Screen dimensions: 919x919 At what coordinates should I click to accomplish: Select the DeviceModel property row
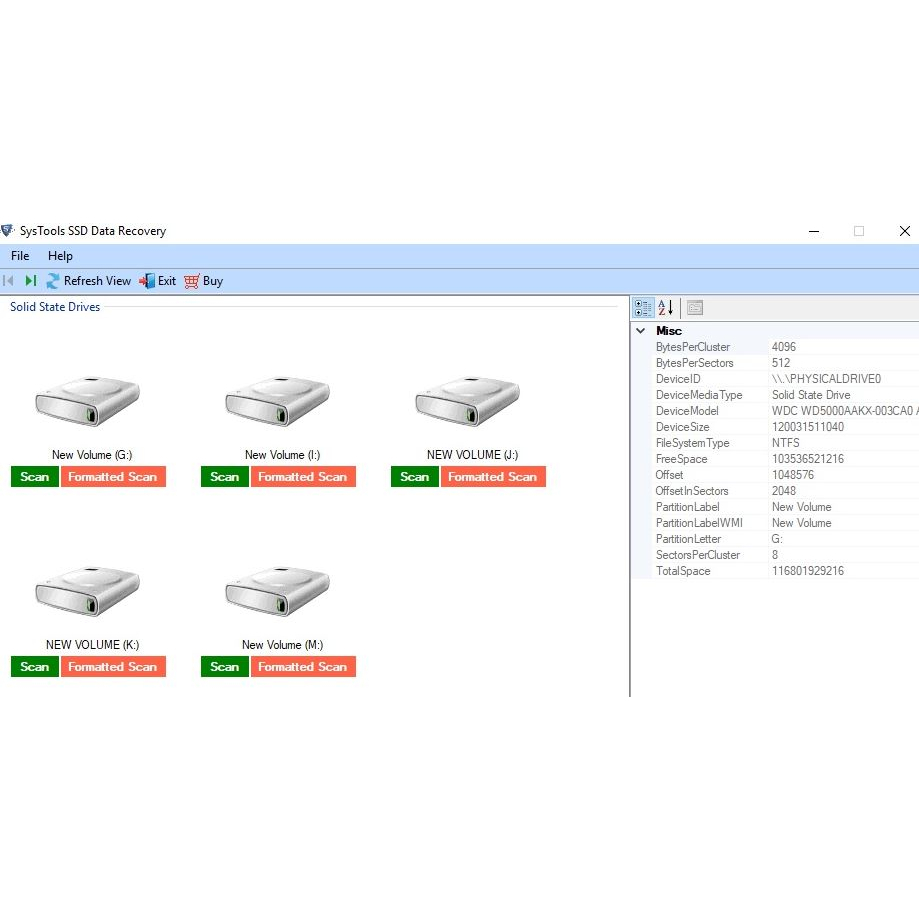(x=785, y=411)
